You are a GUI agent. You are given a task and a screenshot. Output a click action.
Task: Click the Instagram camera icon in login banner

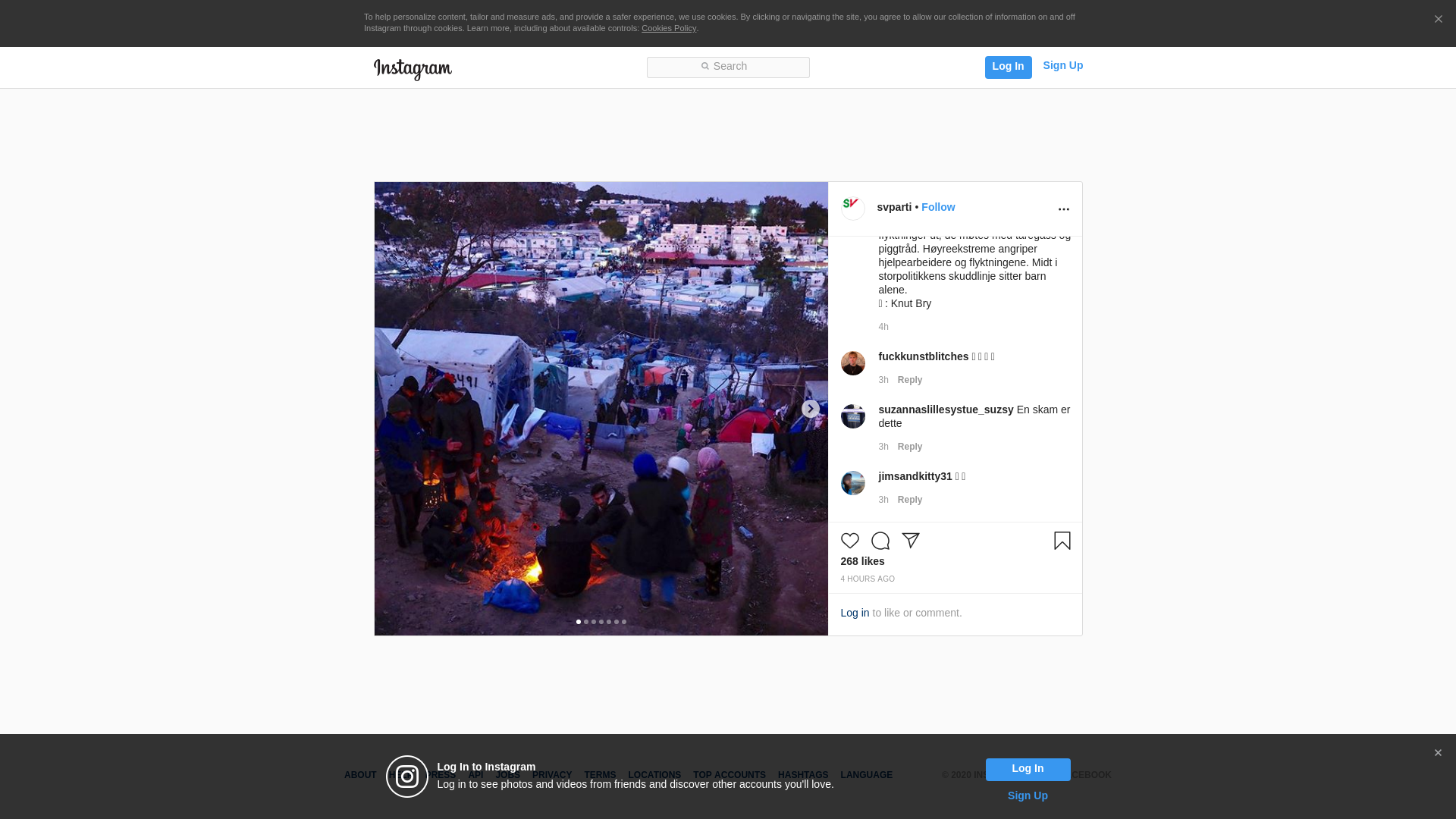[x=407, y=777]
